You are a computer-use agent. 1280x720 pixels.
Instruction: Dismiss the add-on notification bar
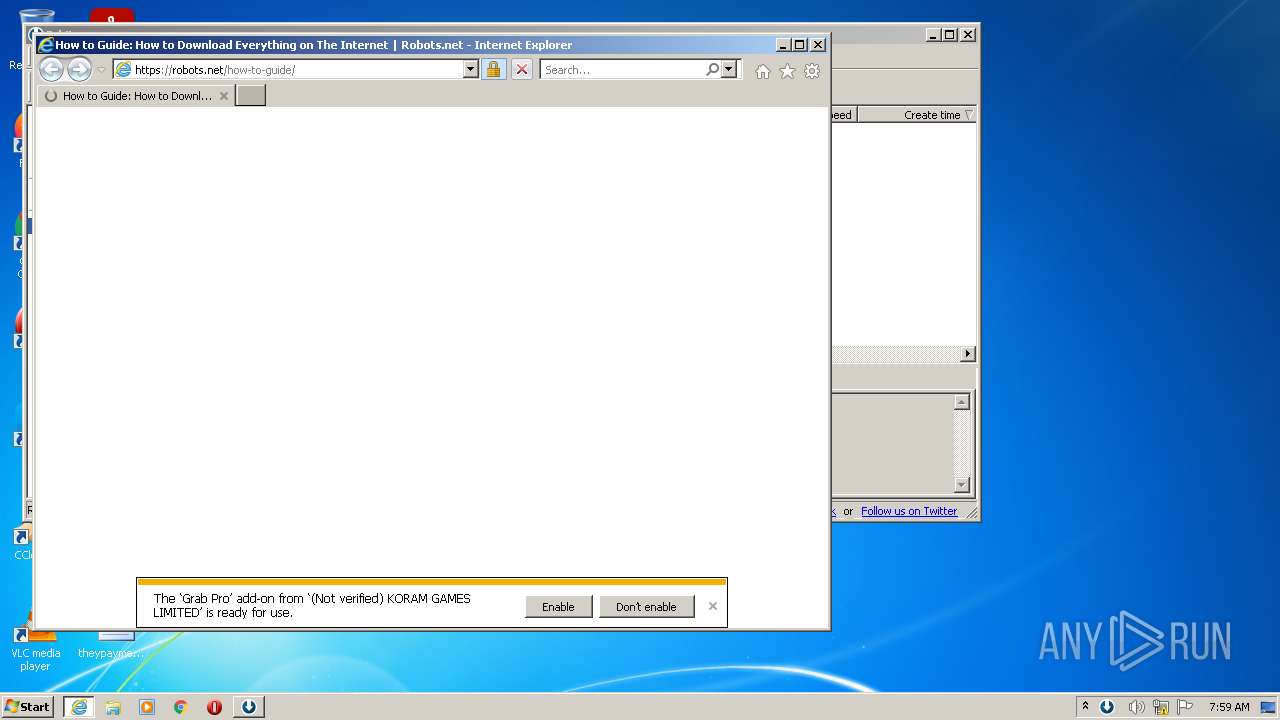712,606
